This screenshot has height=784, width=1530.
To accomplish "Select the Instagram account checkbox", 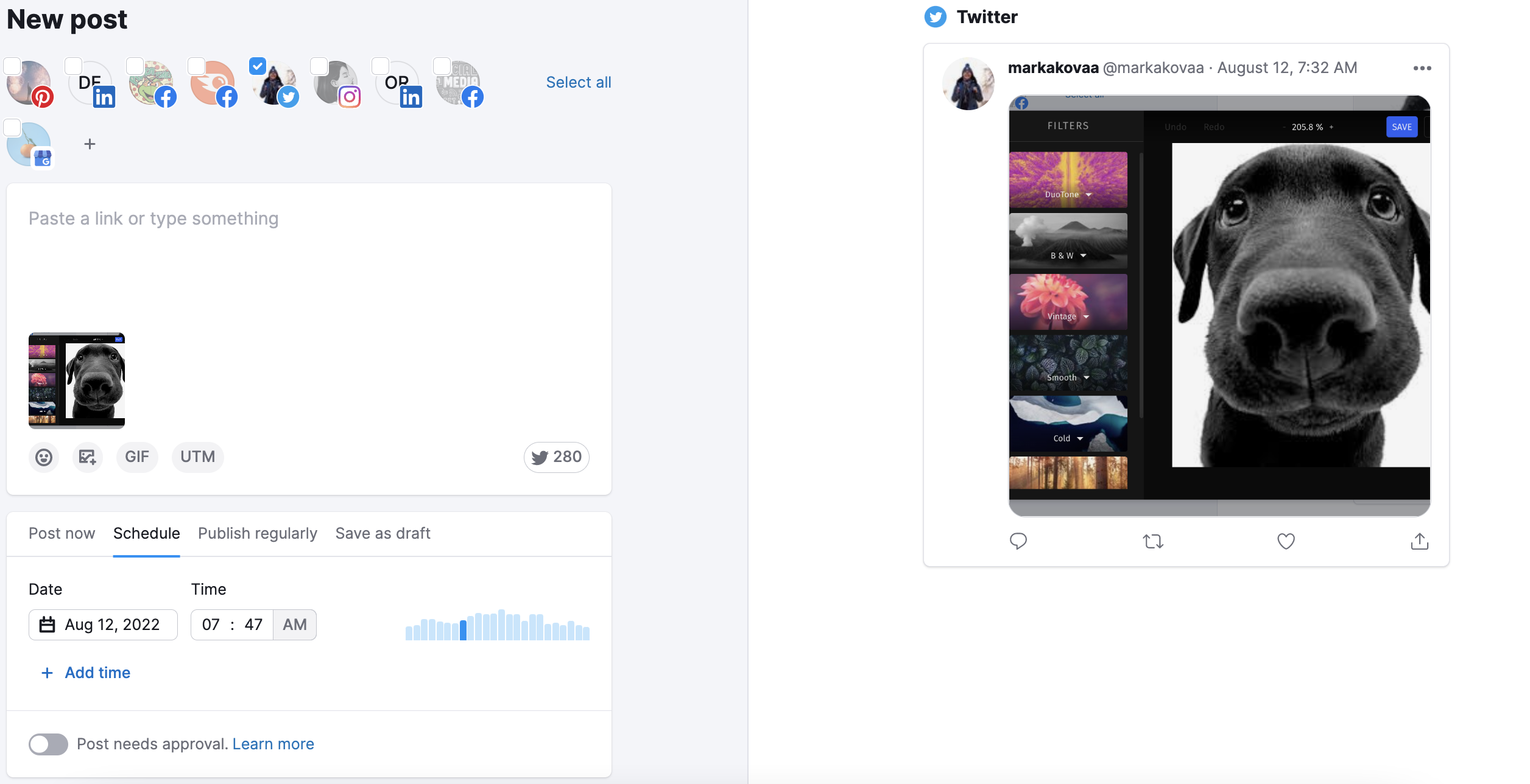I will [319, 66].
